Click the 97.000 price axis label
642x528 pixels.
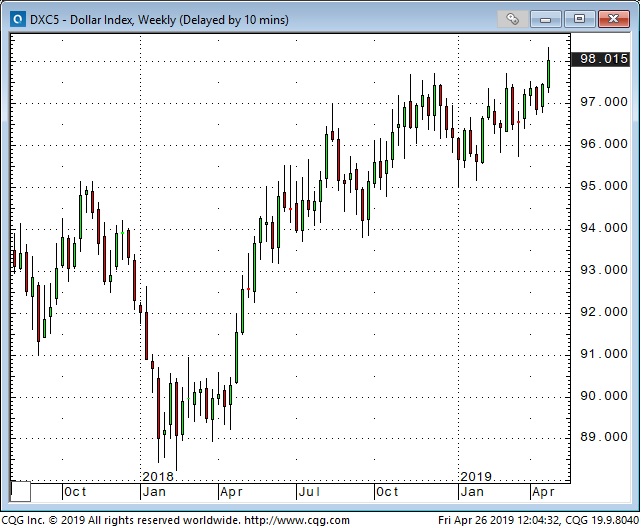[604, 102]
